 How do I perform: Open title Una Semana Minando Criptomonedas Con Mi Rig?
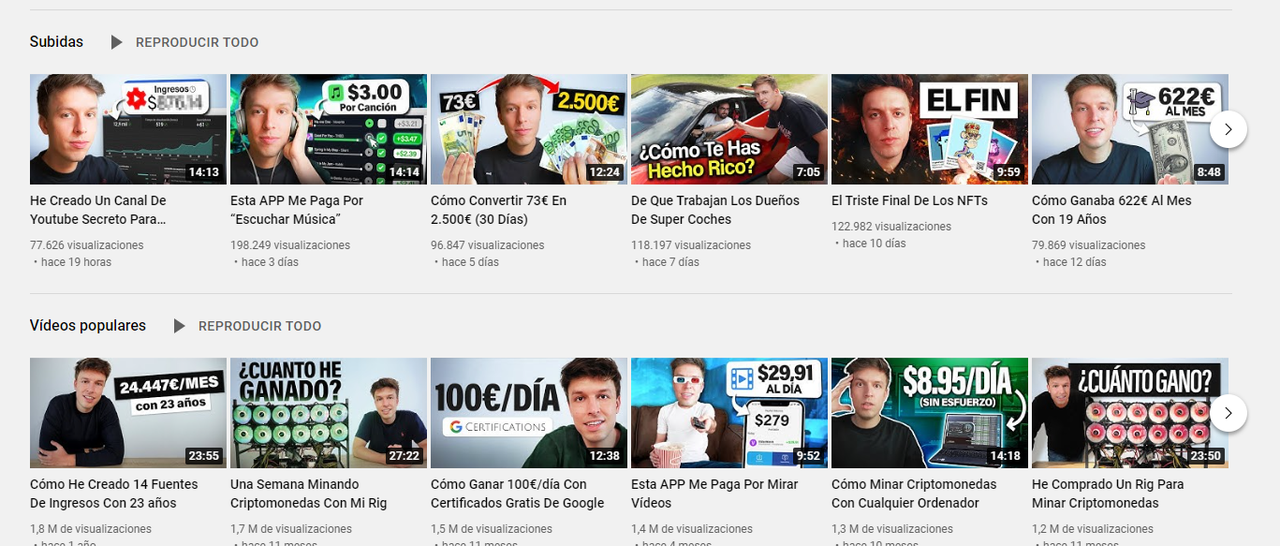pos(309,494)
